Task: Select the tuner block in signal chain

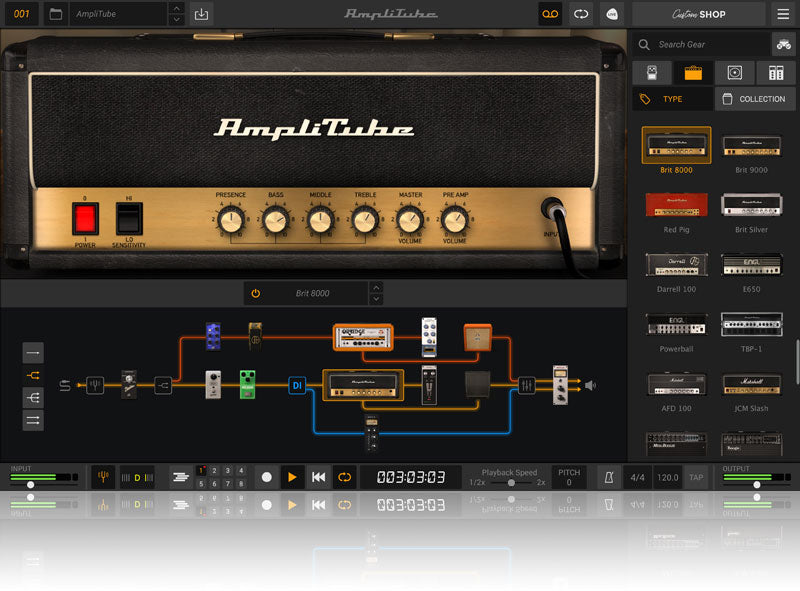Action: click(x=95, y=385)
